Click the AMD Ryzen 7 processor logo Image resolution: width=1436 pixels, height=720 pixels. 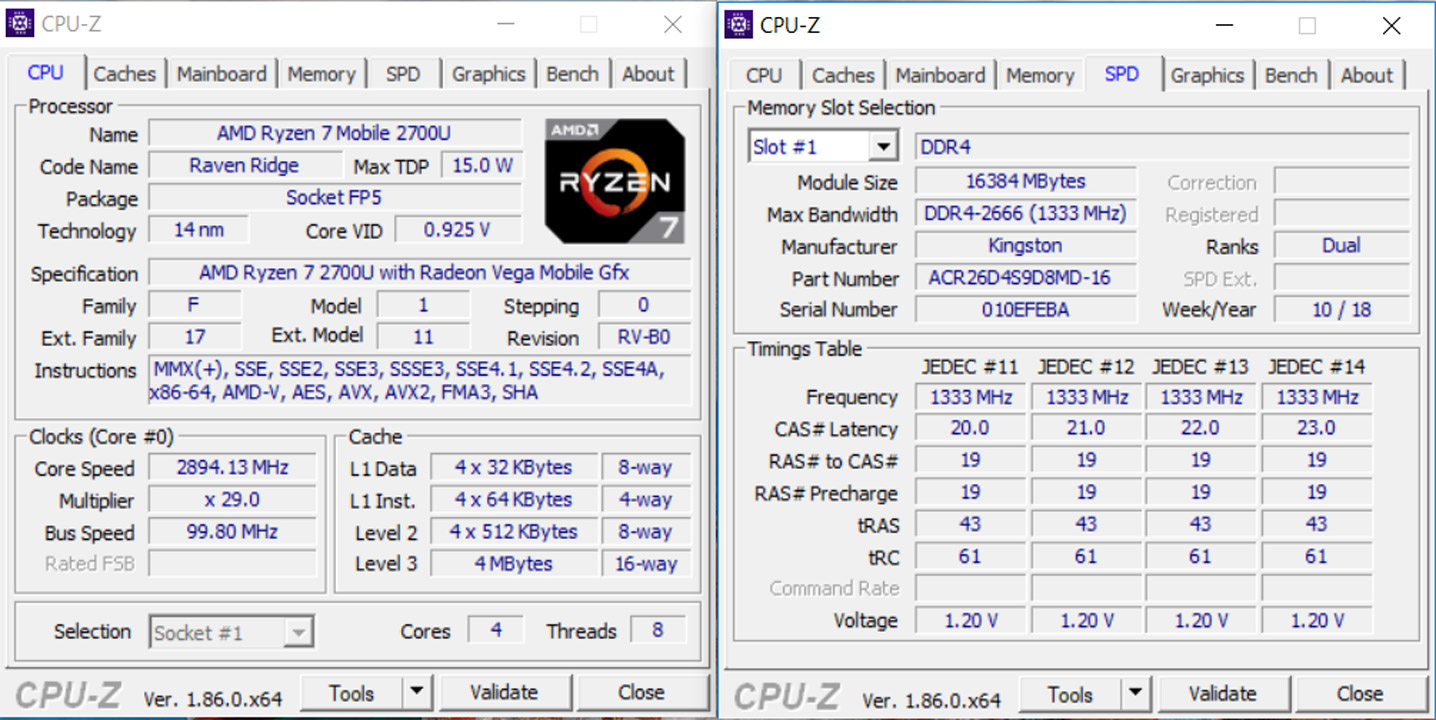pyautogui.click(x=615, y=180)
